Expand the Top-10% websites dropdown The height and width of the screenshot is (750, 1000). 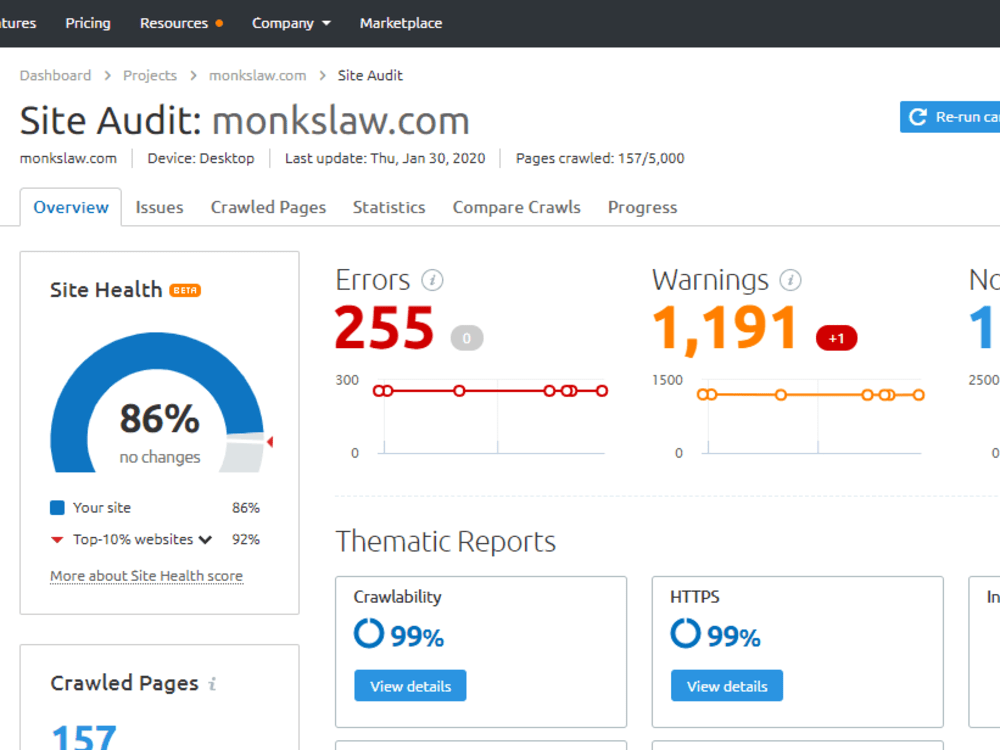click(205, 540)
